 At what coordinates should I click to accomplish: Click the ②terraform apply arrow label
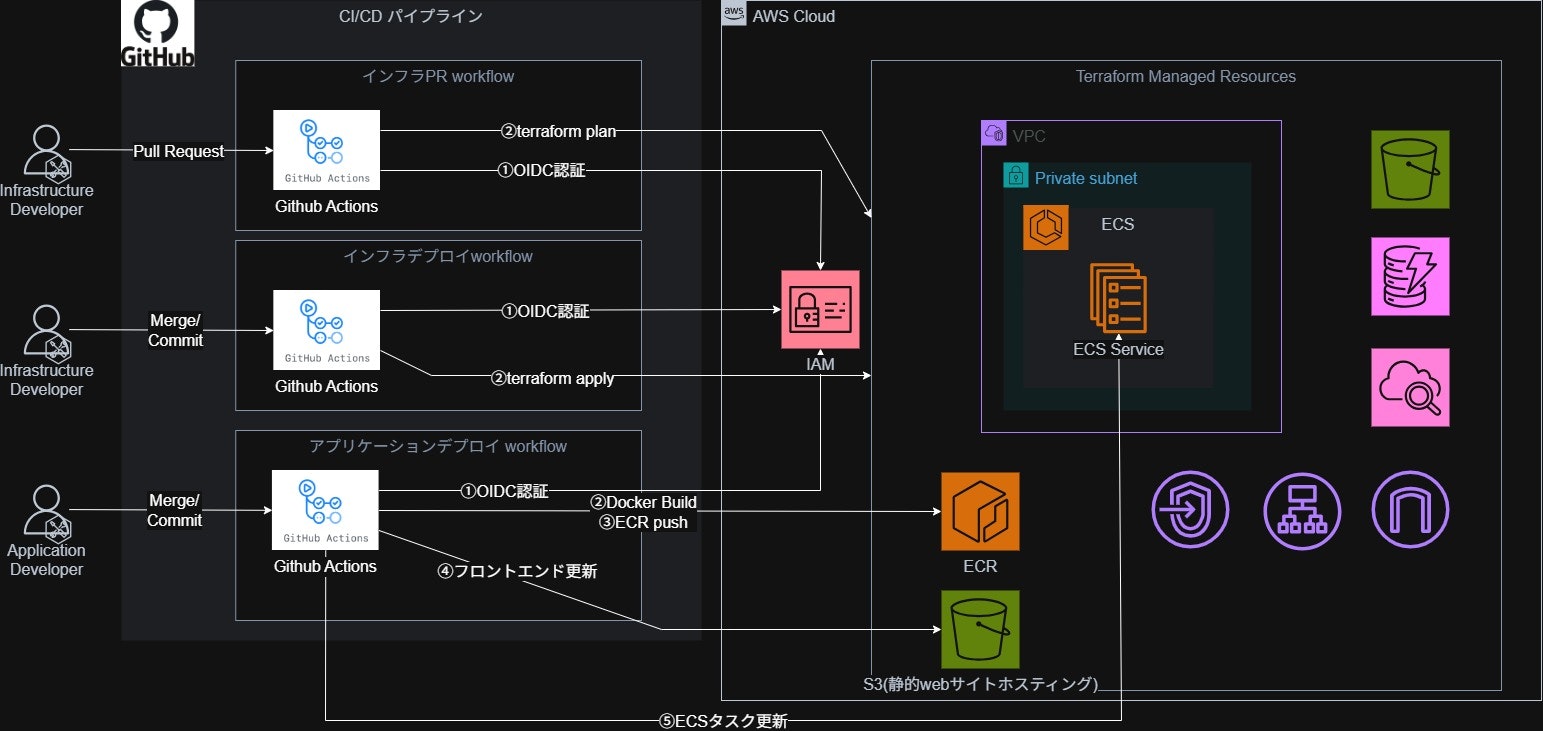[552, 379]
